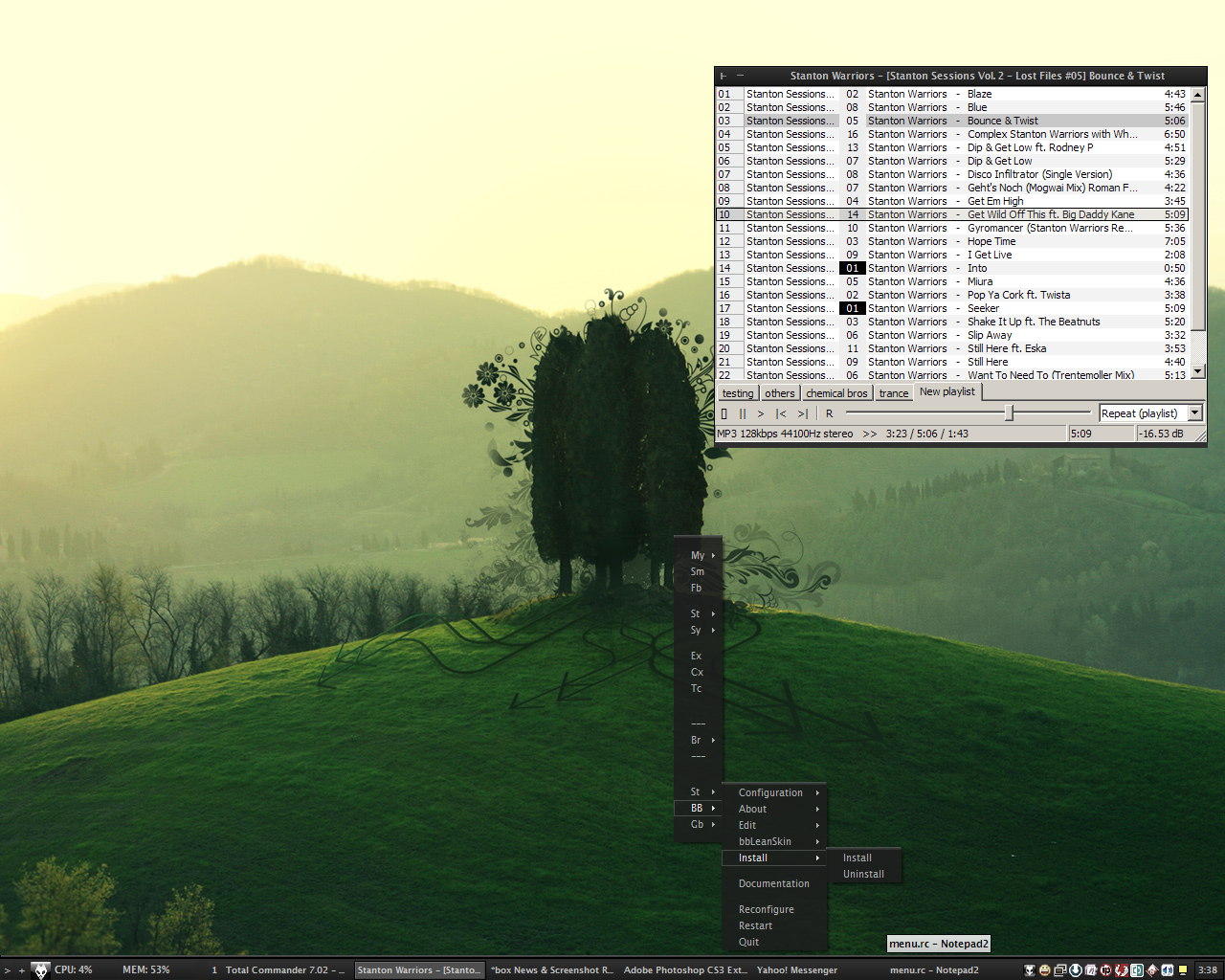Select the track Disco Infiltrator in playlist

pos(1039,174)
